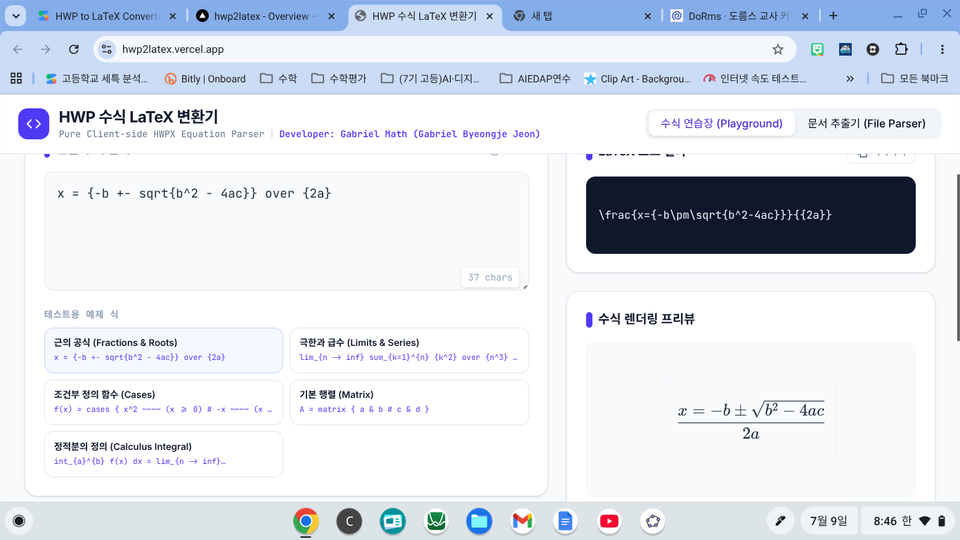
Task: Click the green extension icon in toolbar
Action: [x=817, y=49]
